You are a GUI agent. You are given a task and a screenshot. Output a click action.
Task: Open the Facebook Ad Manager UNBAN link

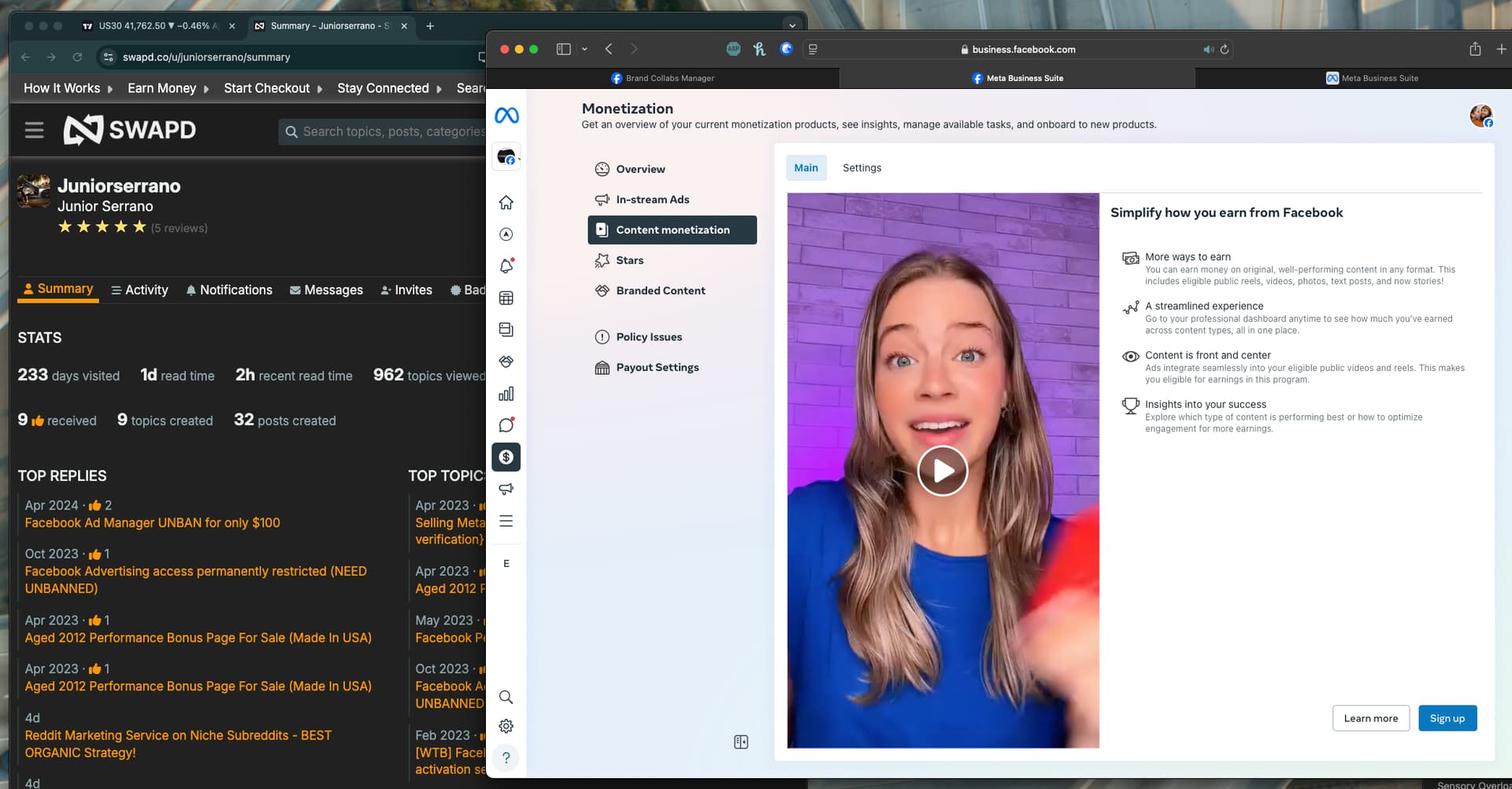[152, 523]
